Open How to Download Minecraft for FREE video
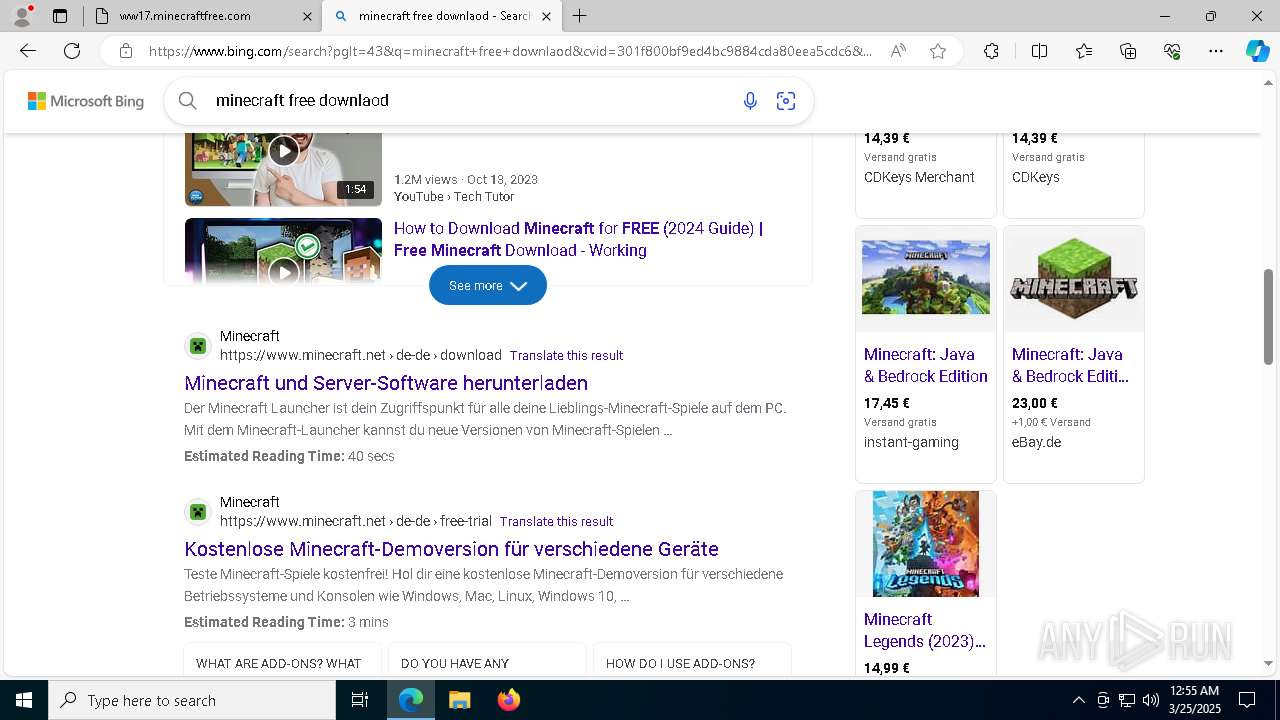The height and width of the screenshot is (720, 1280). tap(578, 239)
